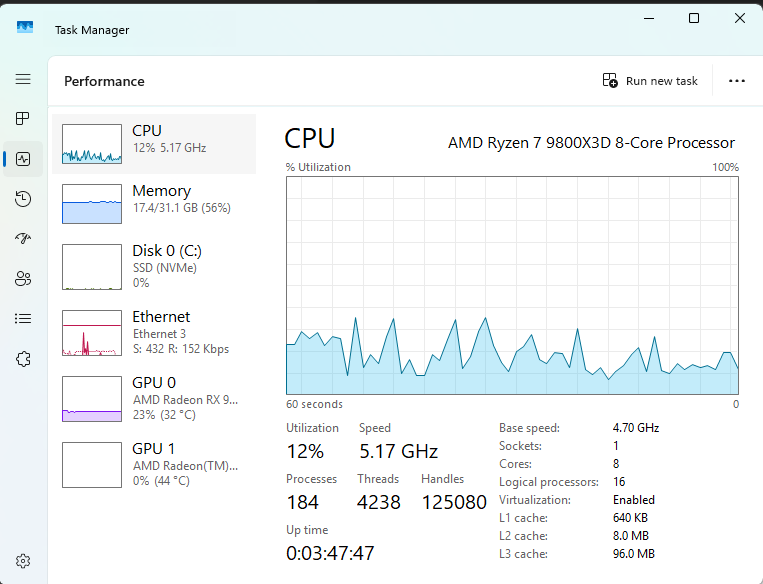763x584 pixels.
Task: Select the CPU resource entry
Action: [154, 144]
